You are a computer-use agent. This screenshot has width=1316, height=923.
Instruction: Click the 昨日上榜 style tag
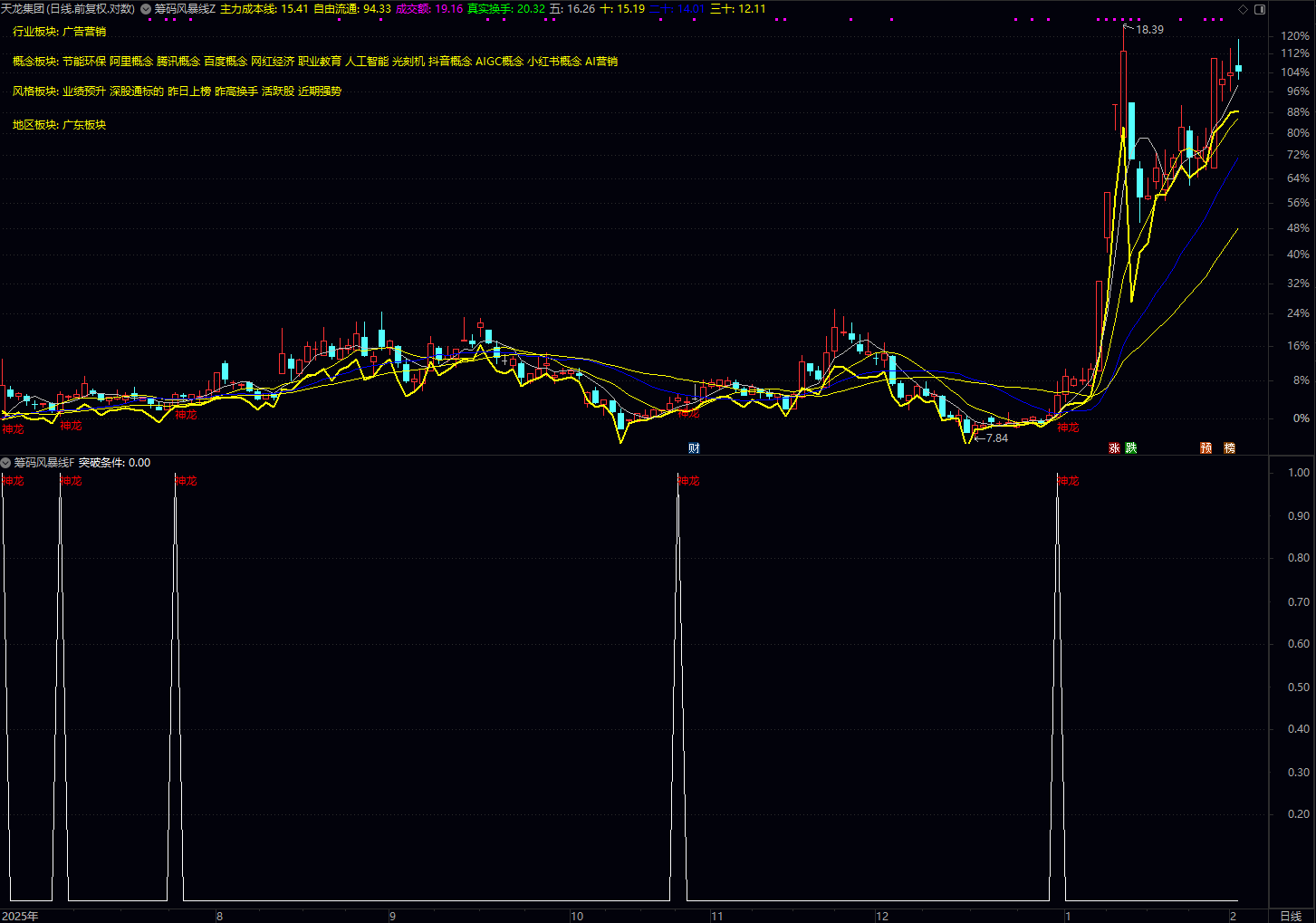click(x=189, y=91)
